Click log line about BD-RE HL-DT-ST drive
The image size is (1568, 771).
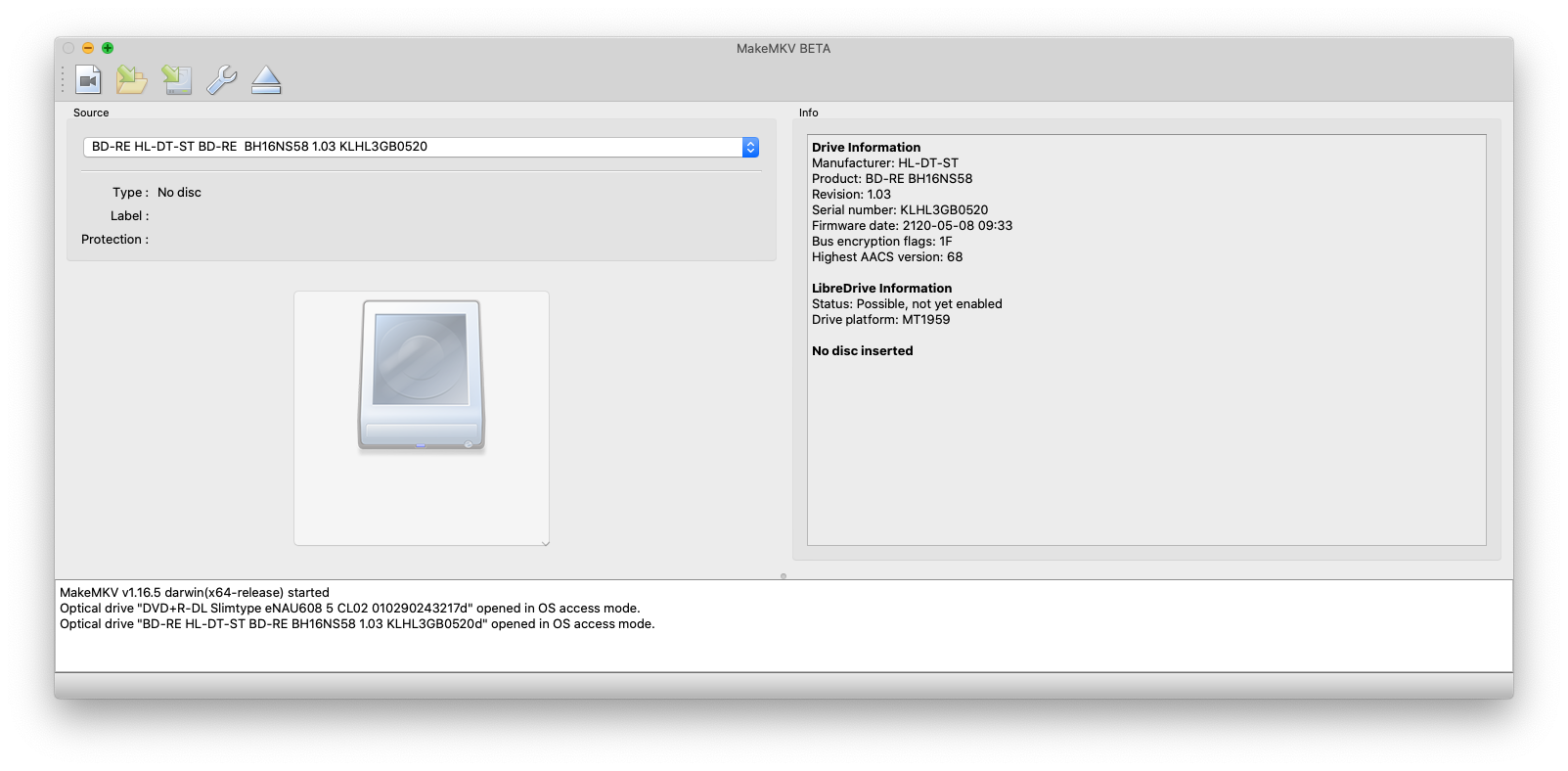357,624
